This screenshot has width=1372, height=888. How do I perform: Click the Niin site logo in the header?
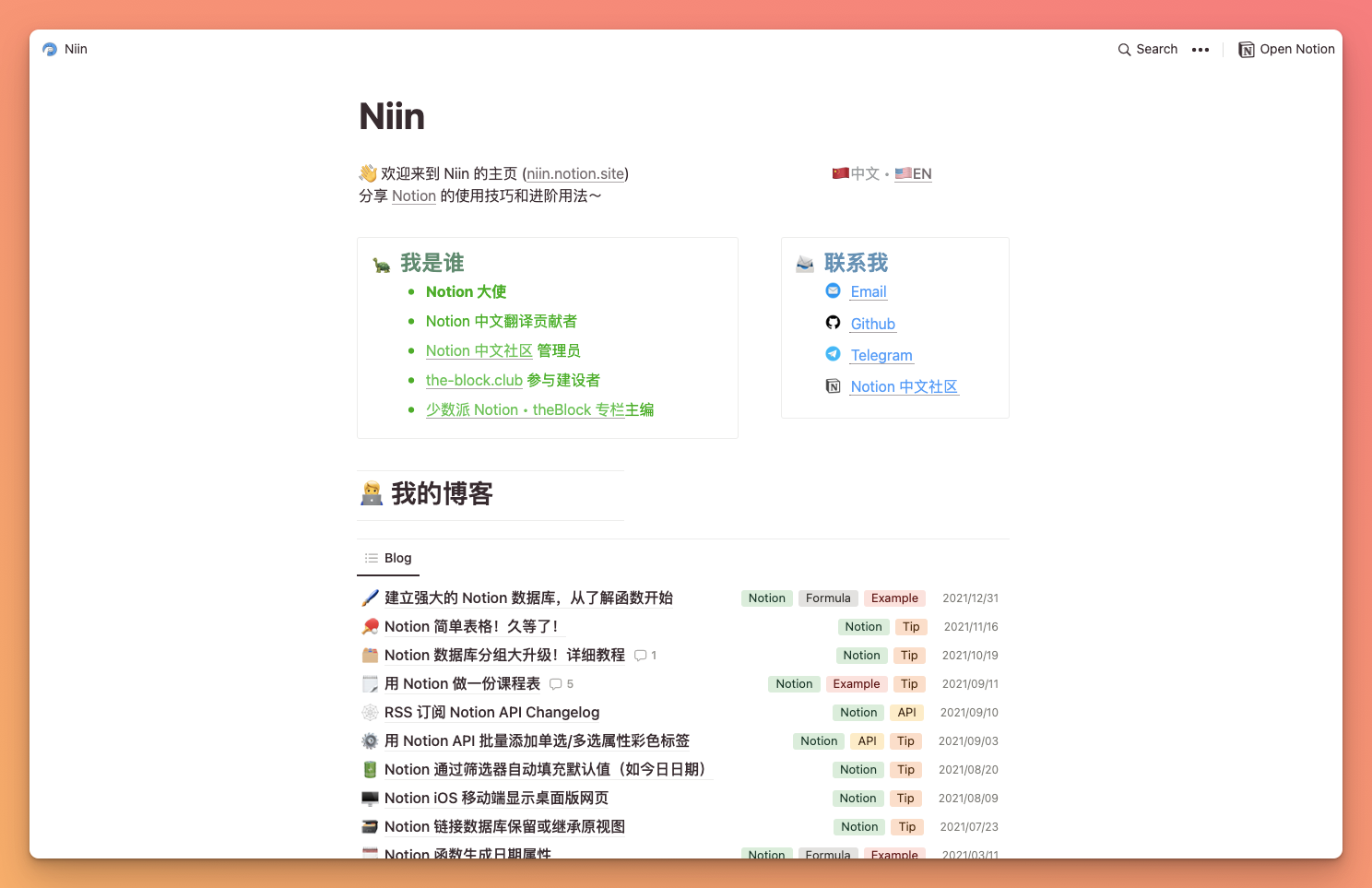[49, 49]
